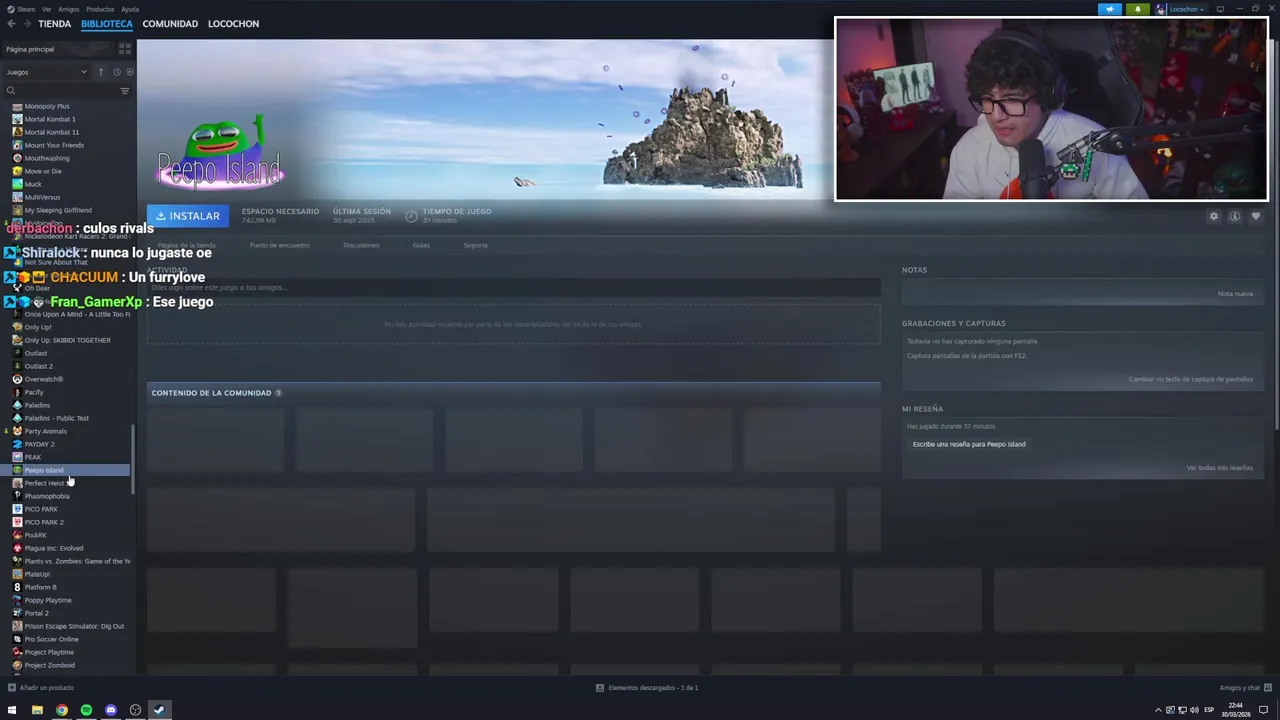Click the activity status input field
This screenshot has height=720, width=1280.
coord(513,288)
